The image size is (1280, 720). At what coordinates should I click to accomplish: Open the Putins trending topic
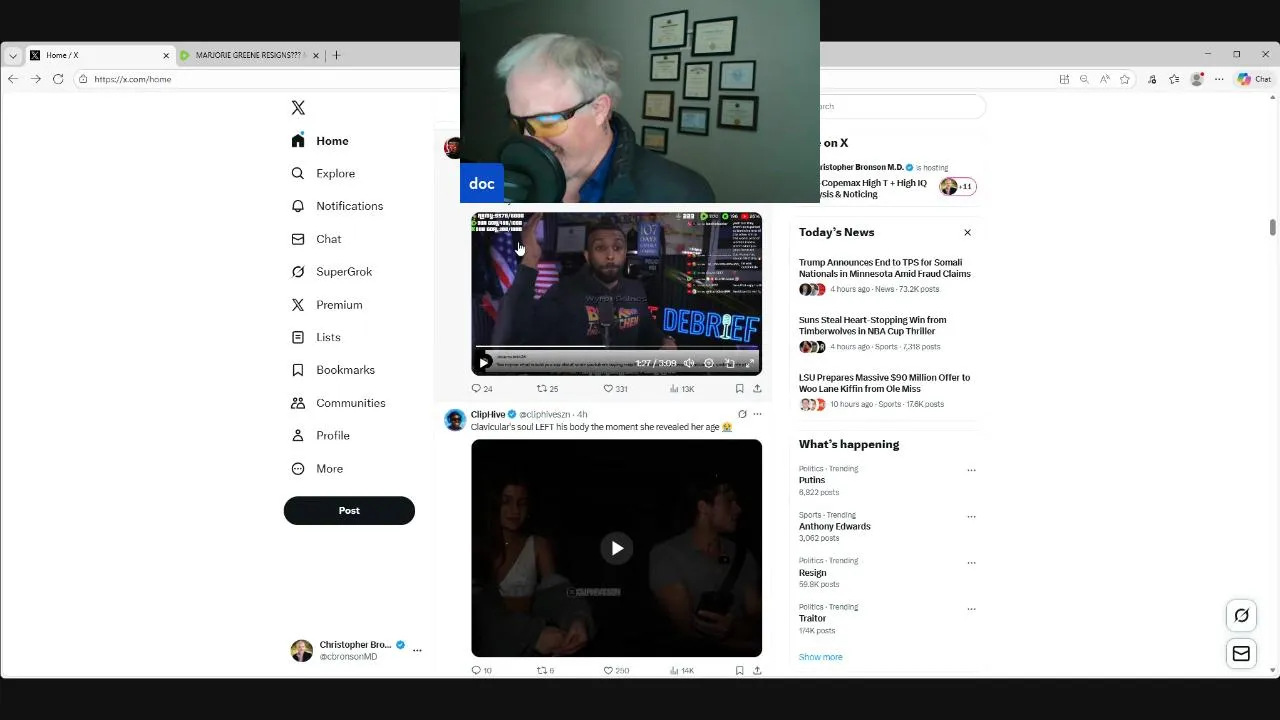tap(812, 480)
